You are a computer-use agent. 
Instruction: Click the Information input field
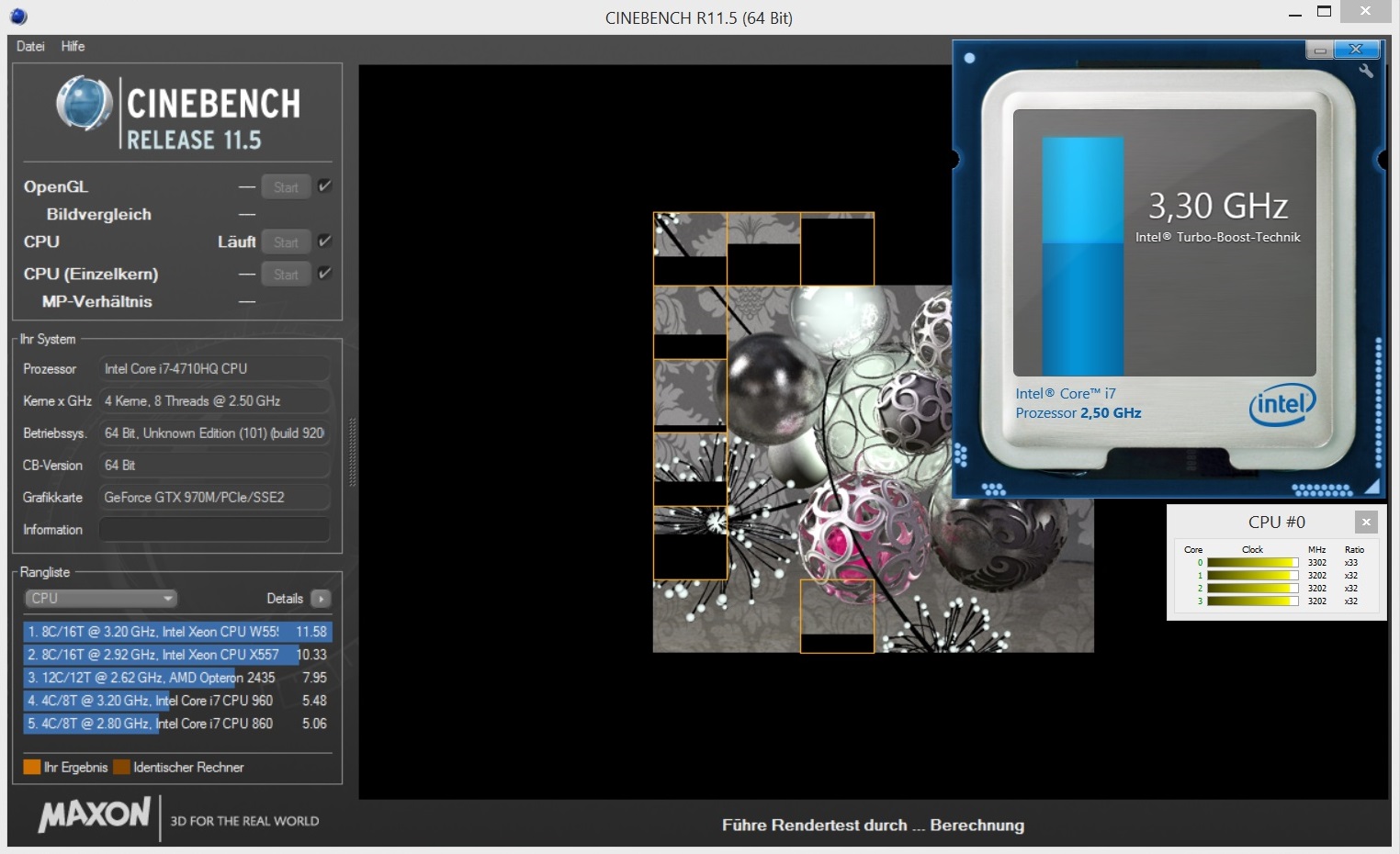(x=214, y=530)
